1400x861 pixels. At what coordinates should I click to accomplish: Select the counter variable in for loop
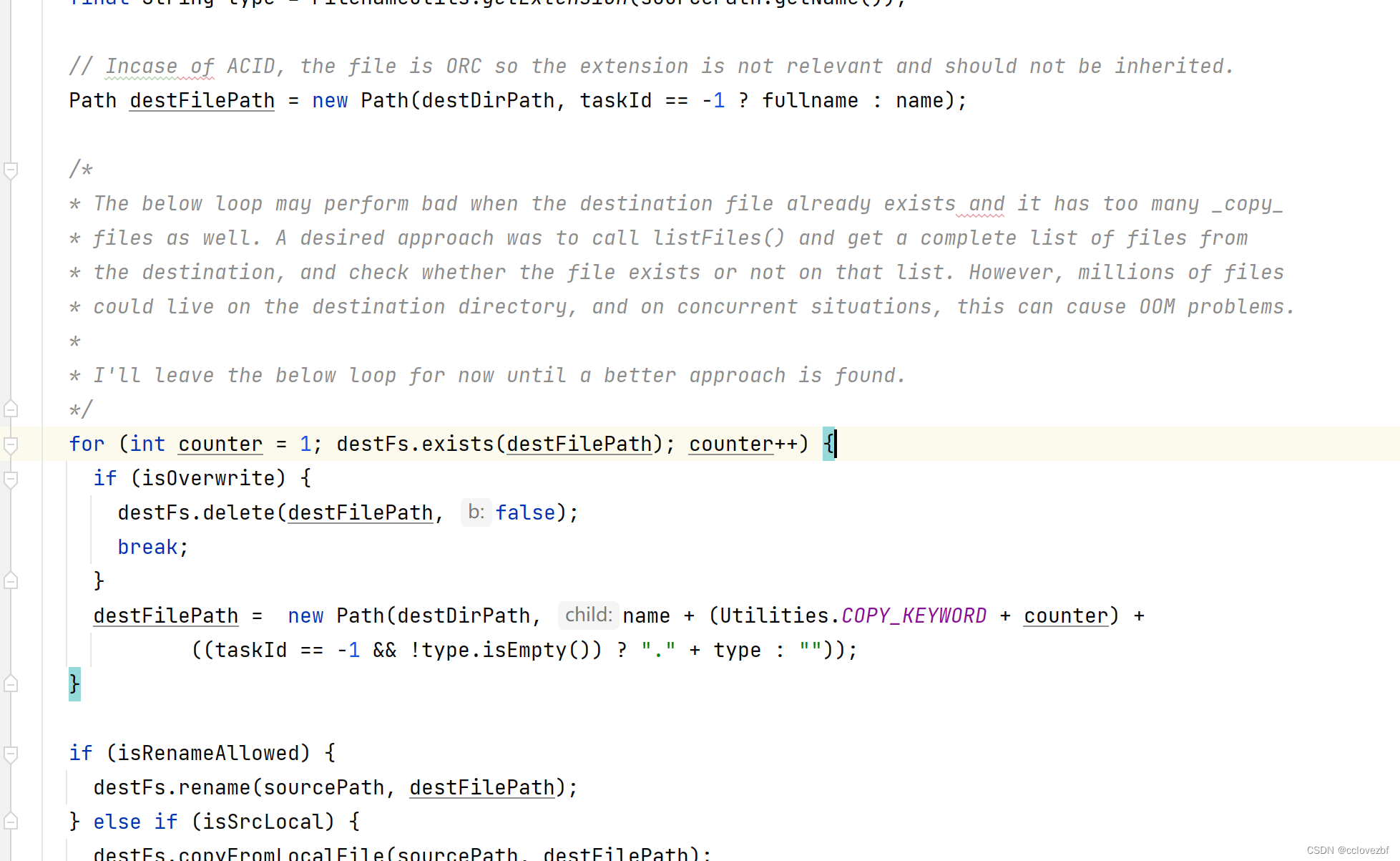220,444
